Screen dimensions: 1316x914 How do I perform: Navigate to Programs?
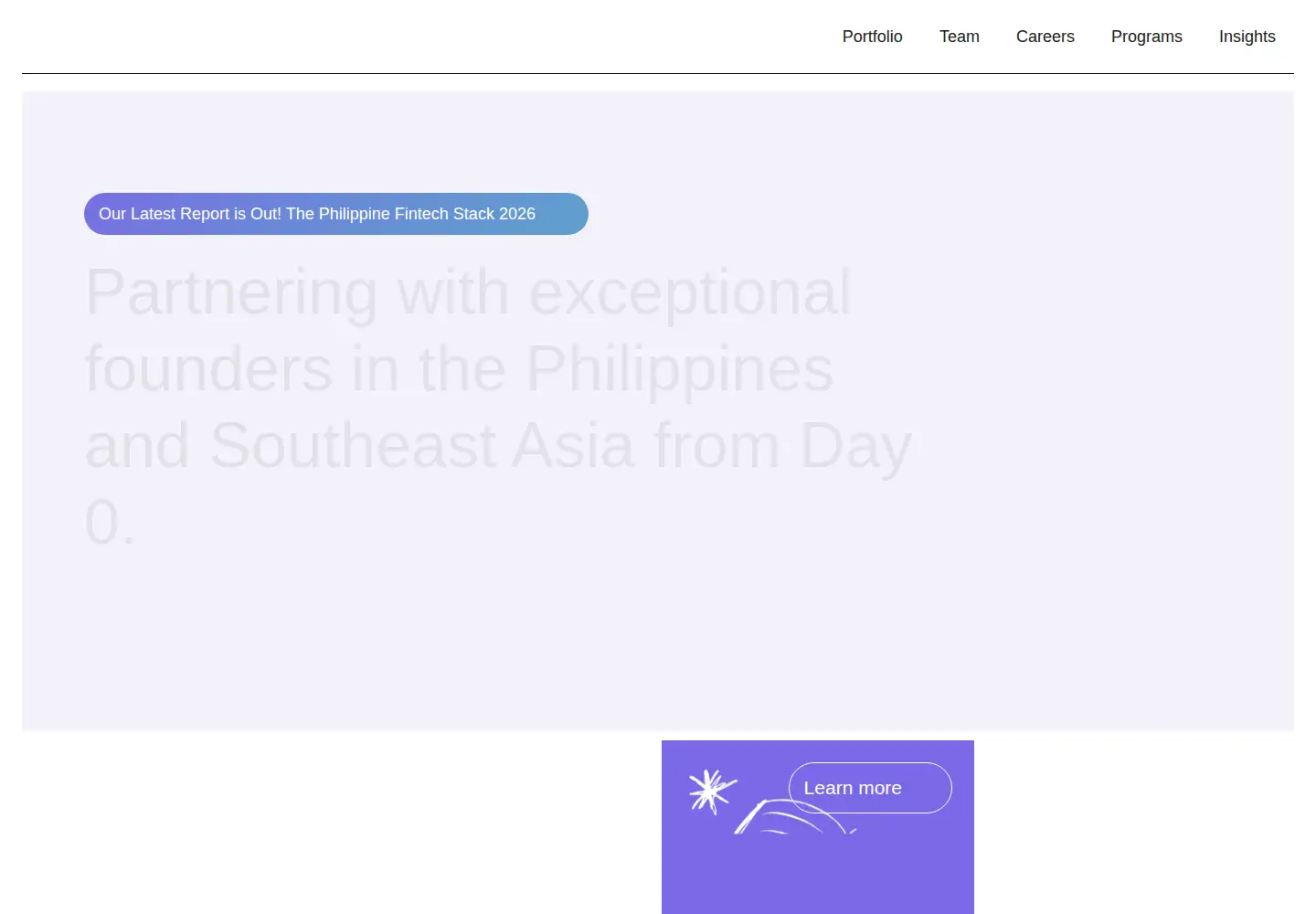point(1146,37)
